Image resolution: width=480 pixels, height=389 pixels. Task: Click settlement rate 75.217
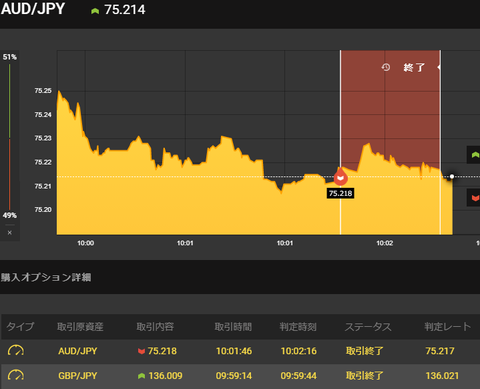pos(440,351)
